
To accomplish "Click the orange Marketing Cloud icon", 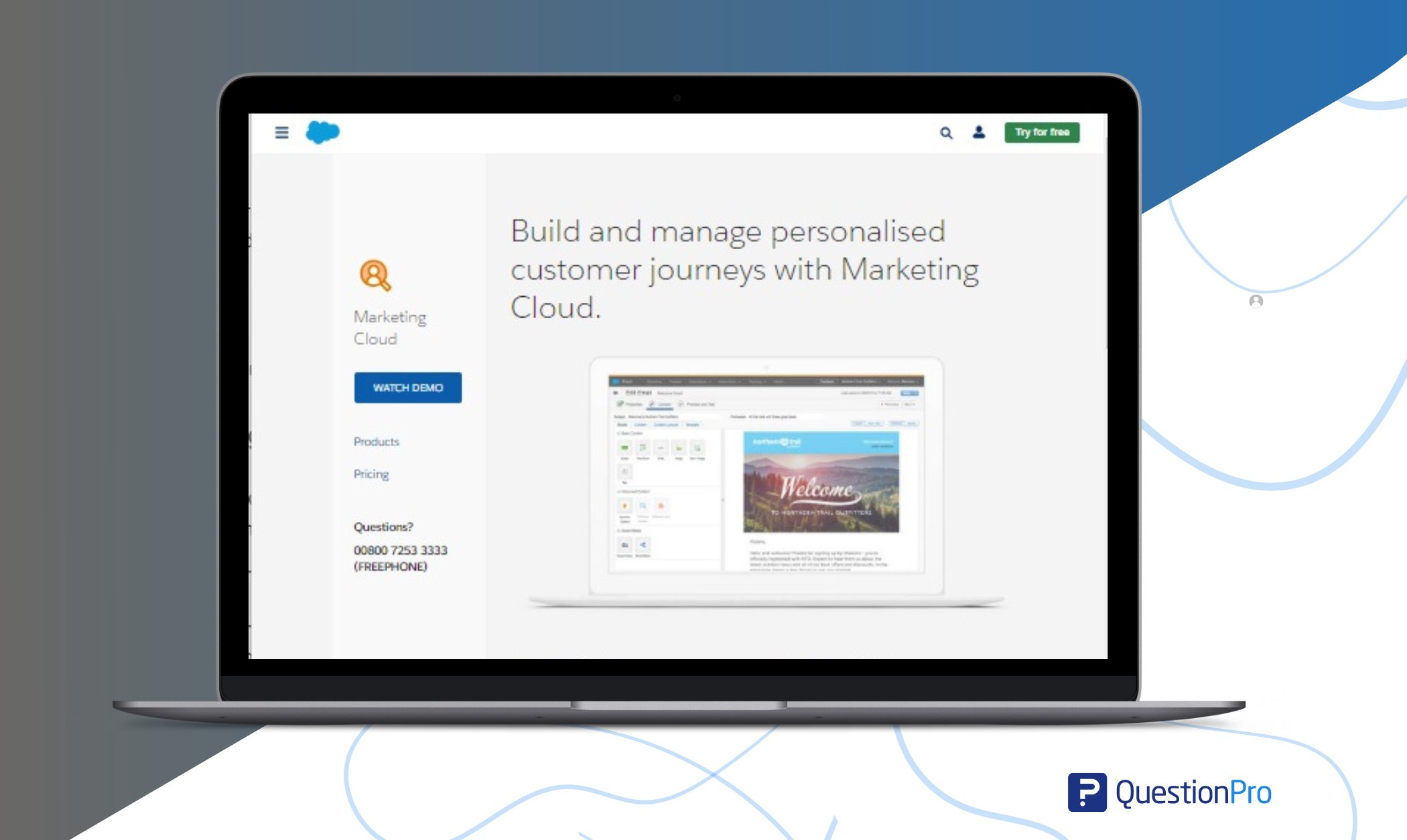I will 375,275.
